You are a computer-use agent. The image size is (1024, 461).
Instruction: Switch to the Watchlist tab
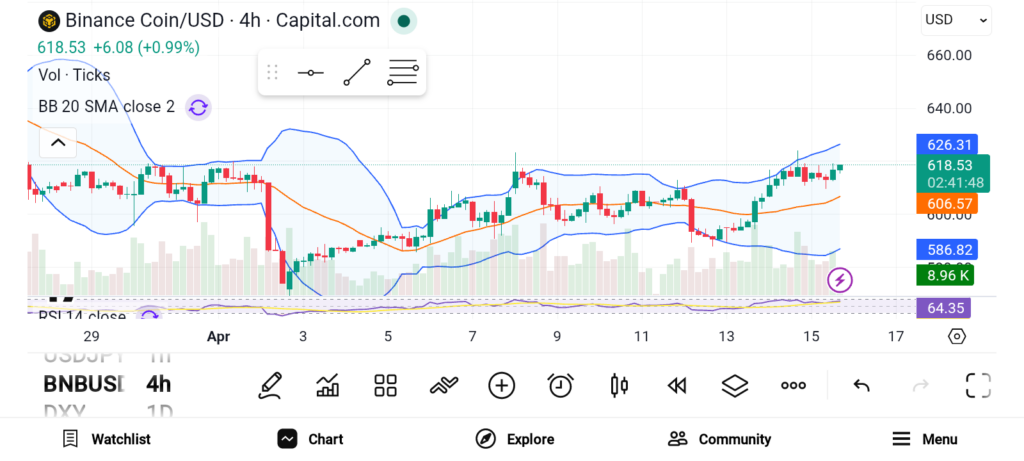106,439
